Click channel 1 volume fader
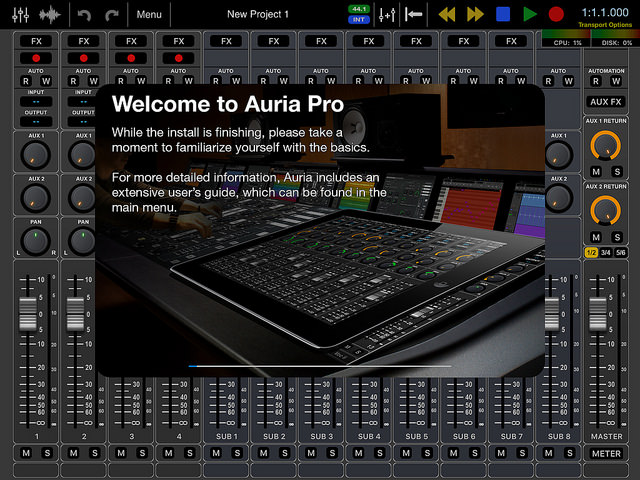The height and width of the screenshot is (480, 640). pos(28,314)
